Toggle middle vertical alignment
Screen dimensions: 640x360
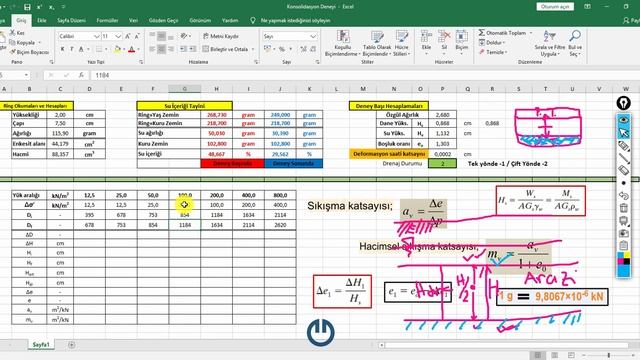click(x=162, y=36)
